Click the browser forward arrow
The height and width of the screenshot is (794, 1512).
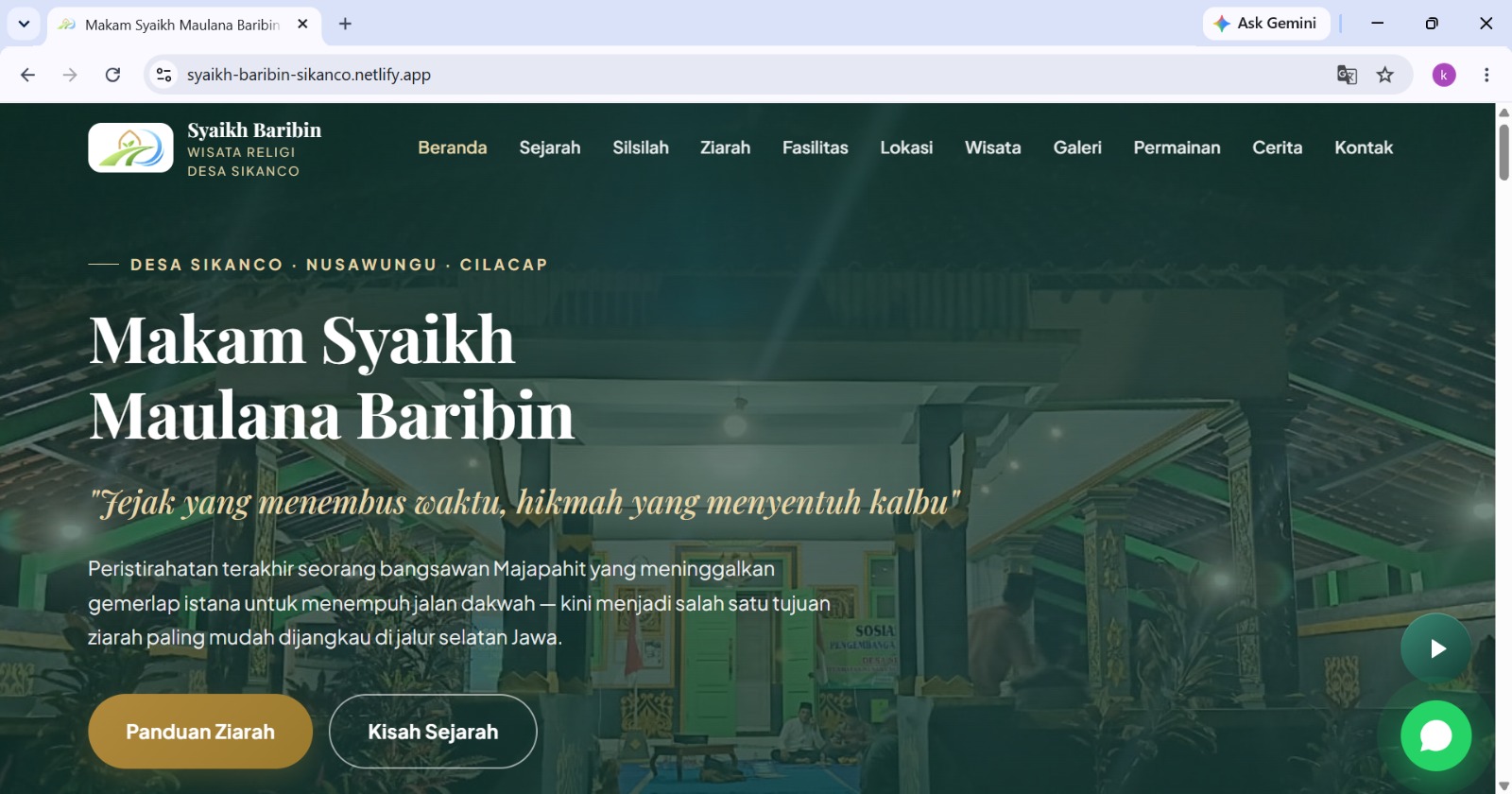(x=70, y=75)
